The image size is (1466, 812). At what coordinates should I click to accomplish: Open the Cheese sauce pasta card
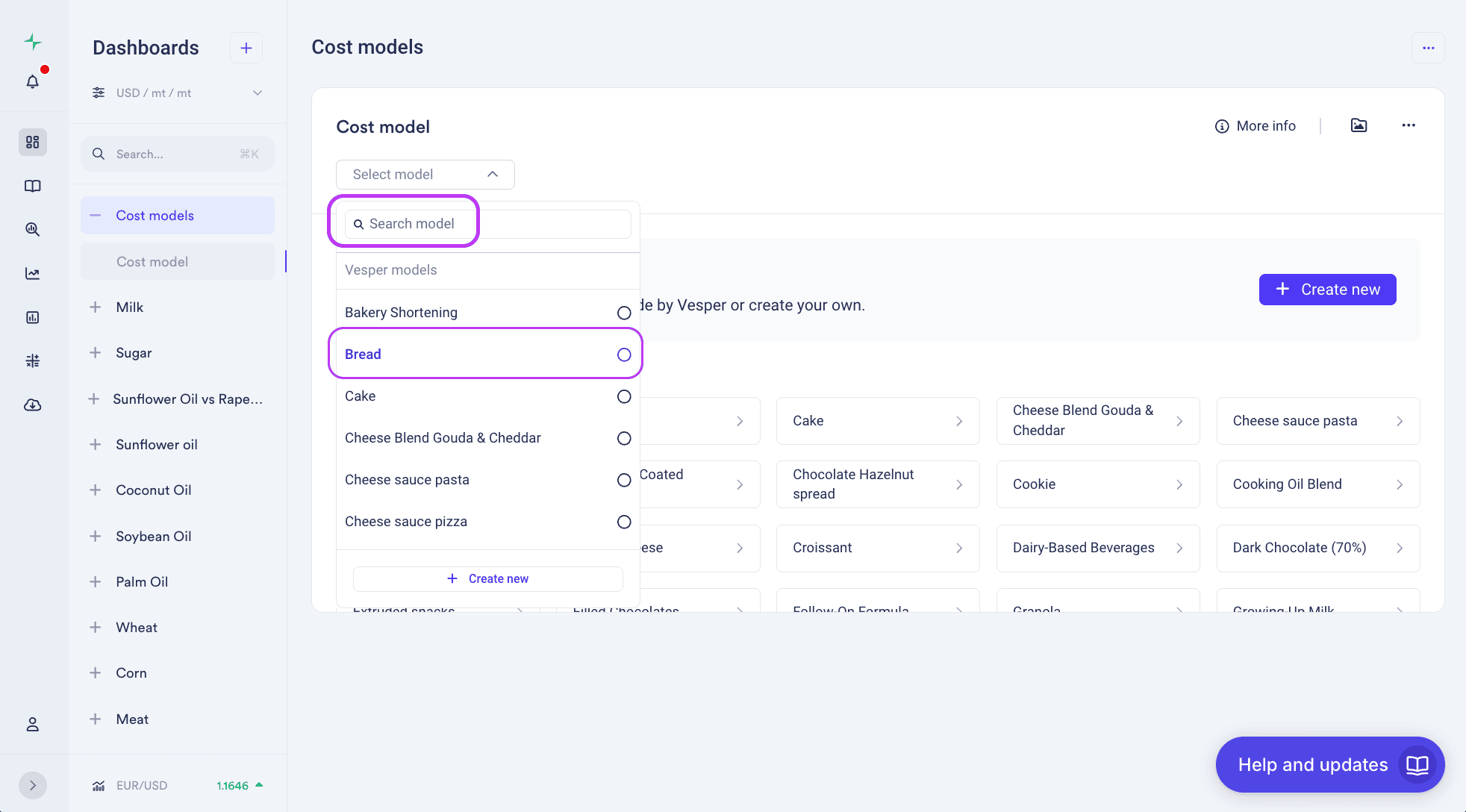click(x=1318, y=421)
